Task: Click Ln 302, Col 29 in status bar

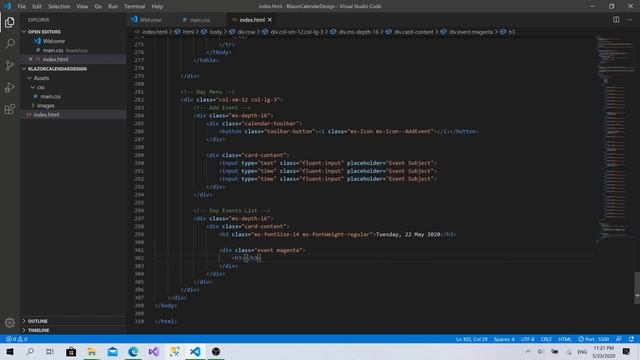Action: (471, 339)
